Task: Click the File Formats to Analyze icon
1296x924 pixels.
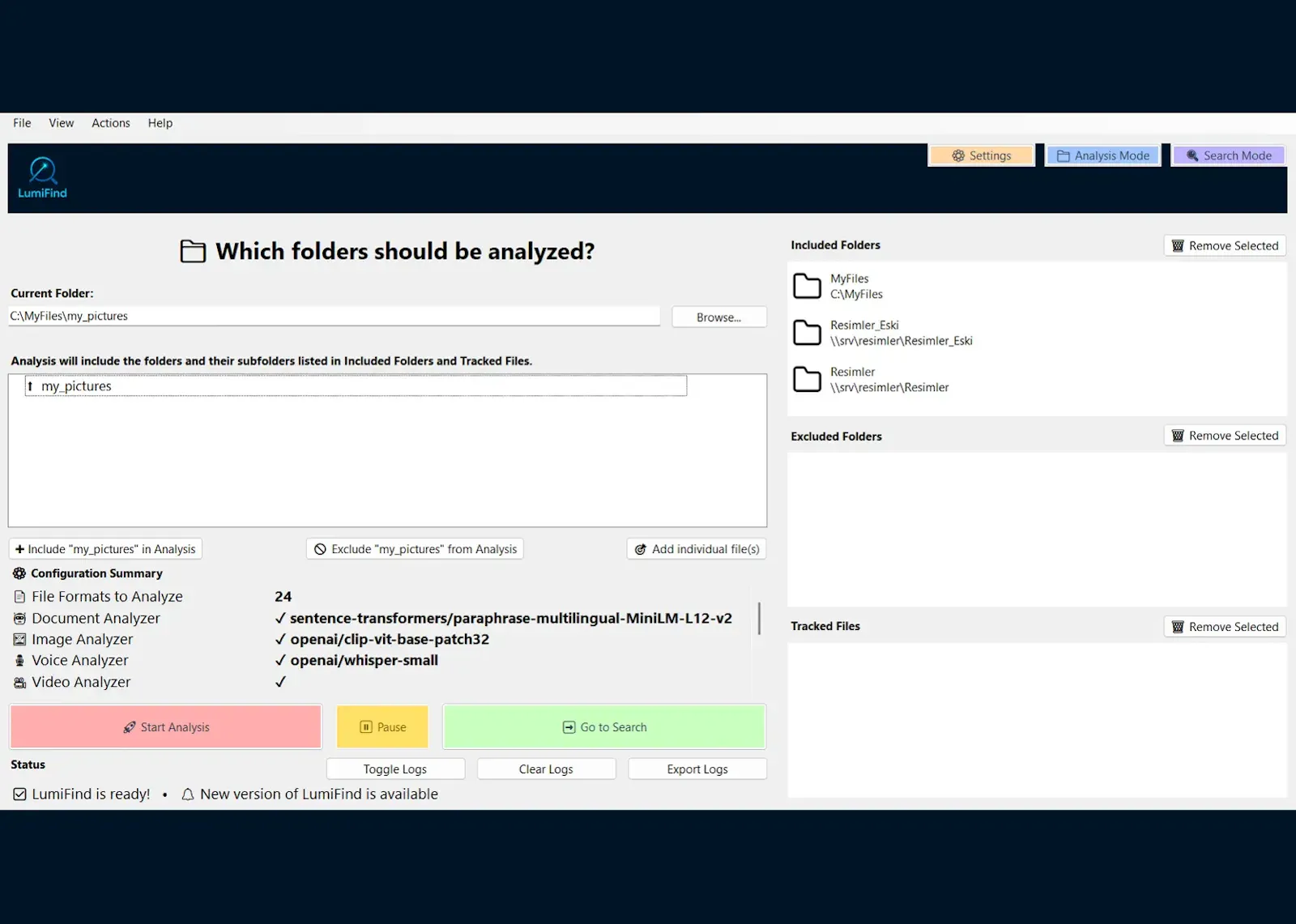Action: click(x=19, y=597)
